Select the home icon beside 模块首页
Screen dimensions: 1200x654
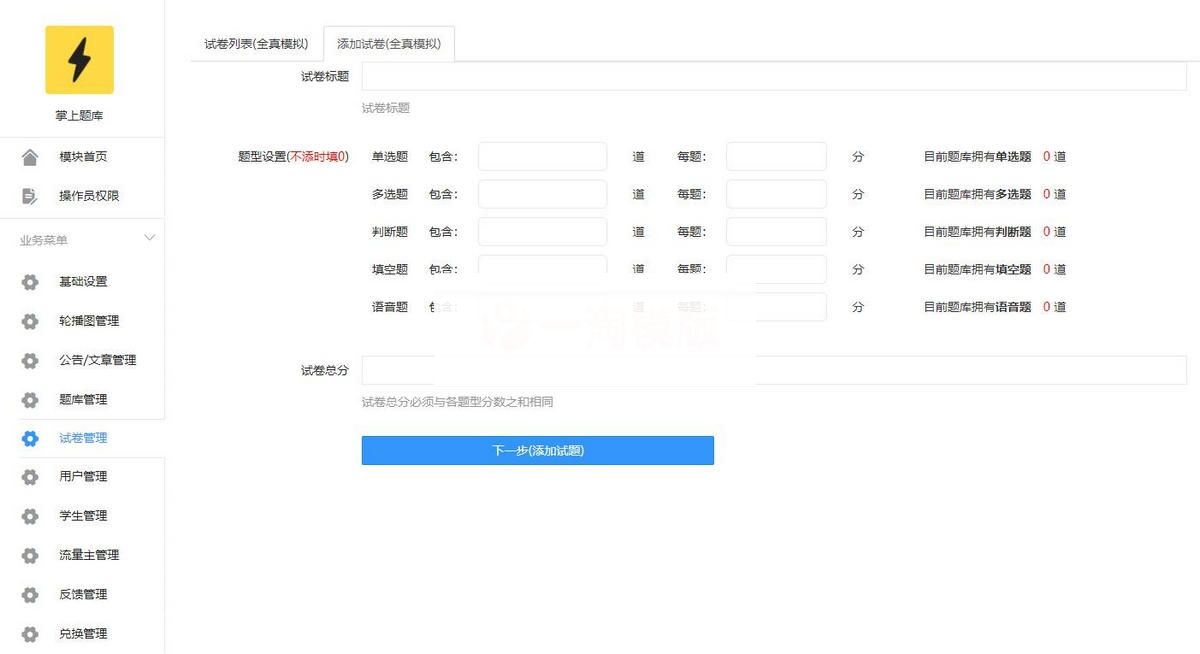[30, 156]
